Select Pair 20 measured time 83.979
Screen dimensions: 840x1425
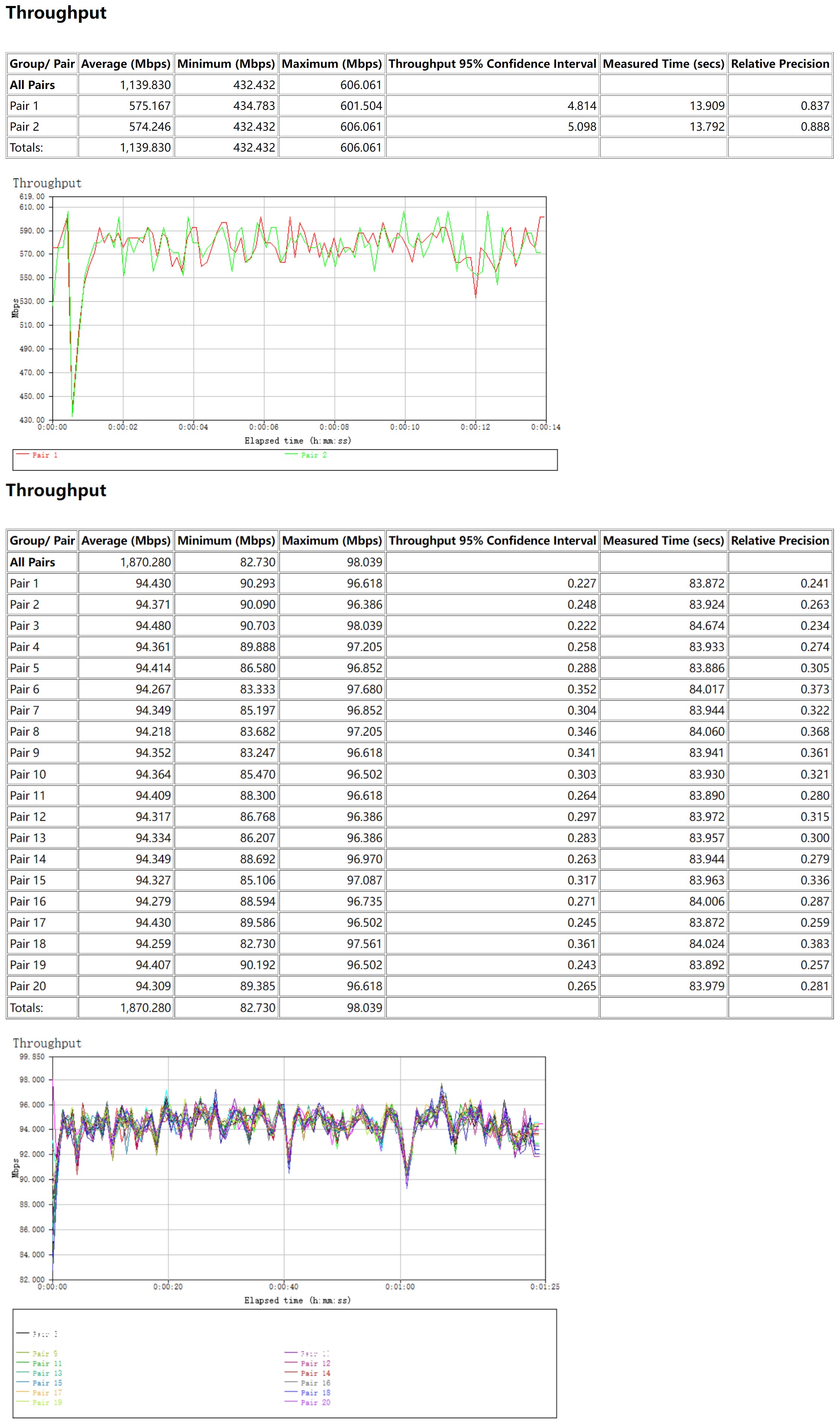click(707, 987)
